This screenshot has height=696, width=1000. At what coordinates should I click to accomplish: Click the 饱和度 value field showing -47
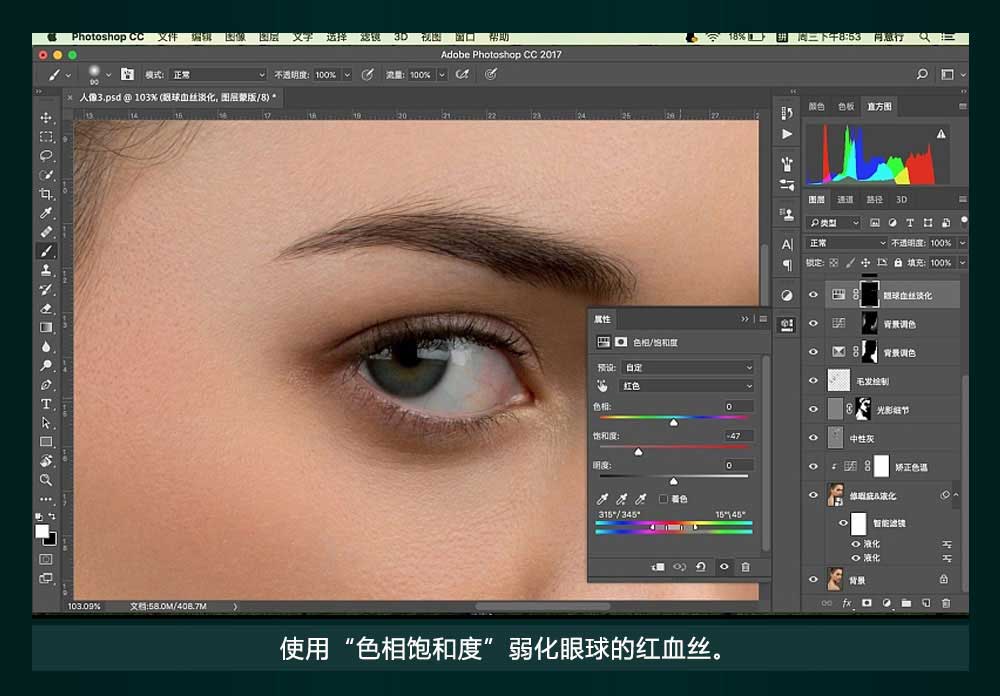pyautogui.click(x=739, y=436)
